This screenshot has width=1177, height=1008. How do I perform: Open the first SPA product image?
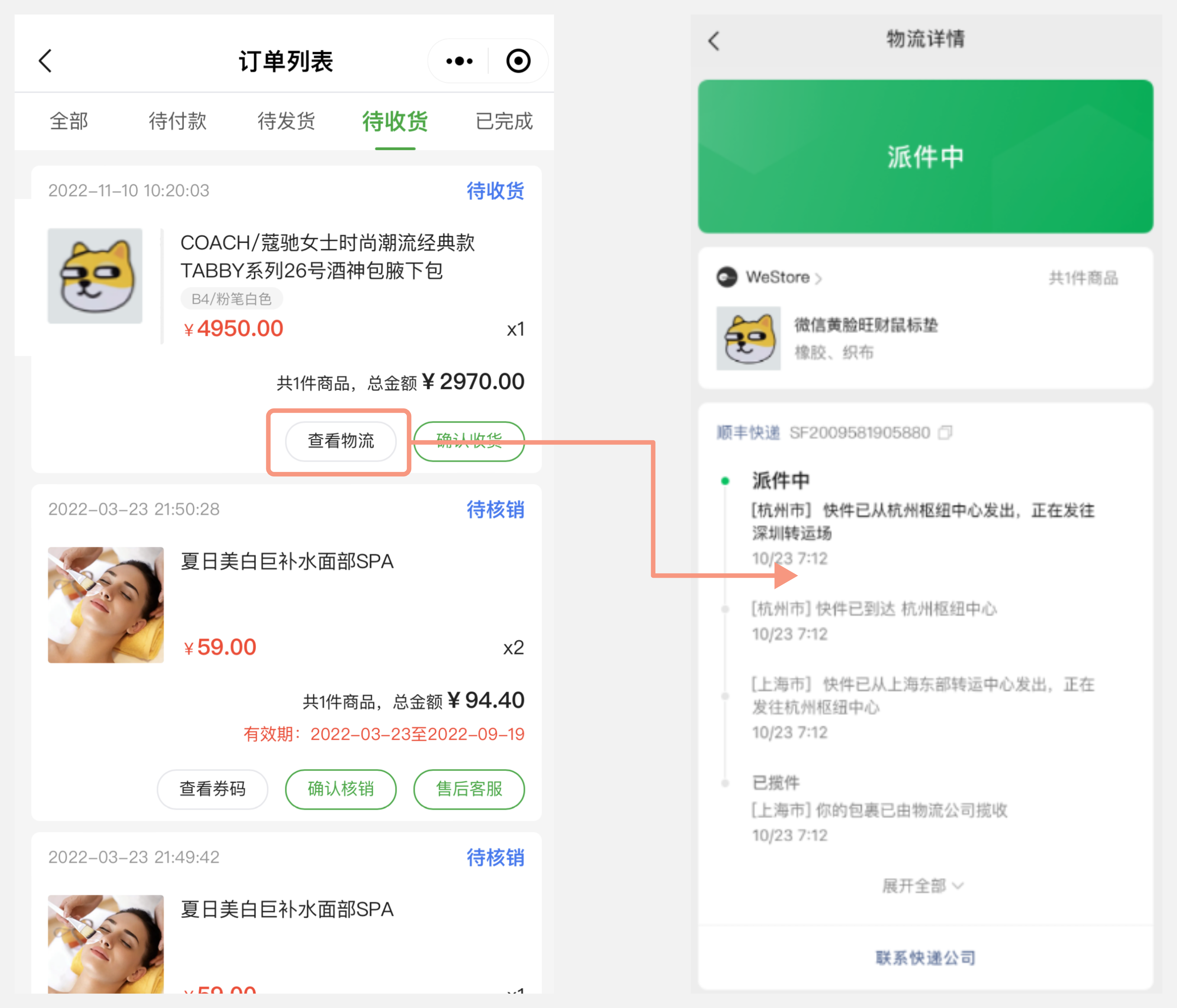[106, 605]
